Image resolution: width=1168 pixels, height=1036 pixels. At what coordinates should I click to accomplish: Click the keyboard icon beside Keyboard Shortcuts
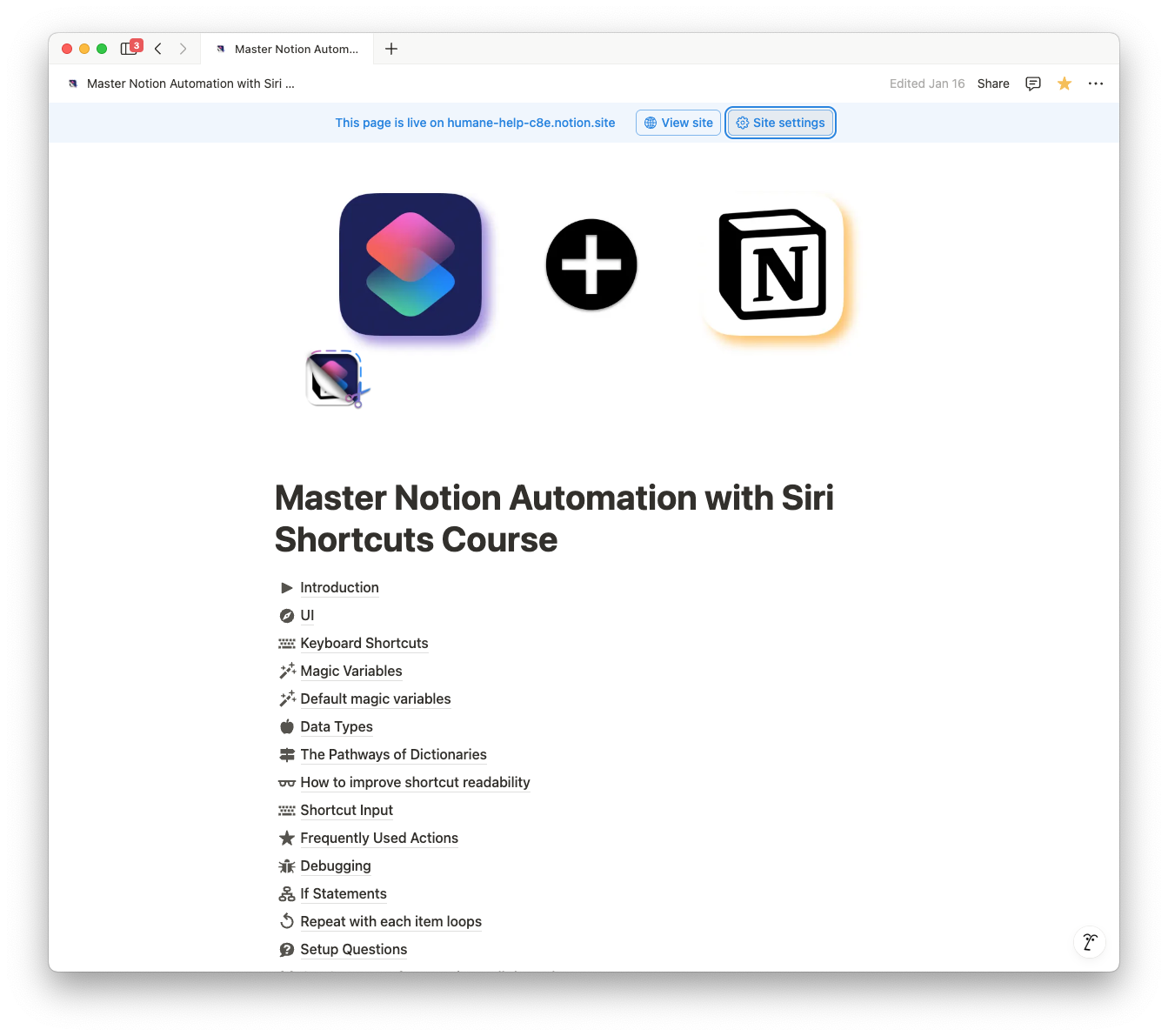pos(287,644)
